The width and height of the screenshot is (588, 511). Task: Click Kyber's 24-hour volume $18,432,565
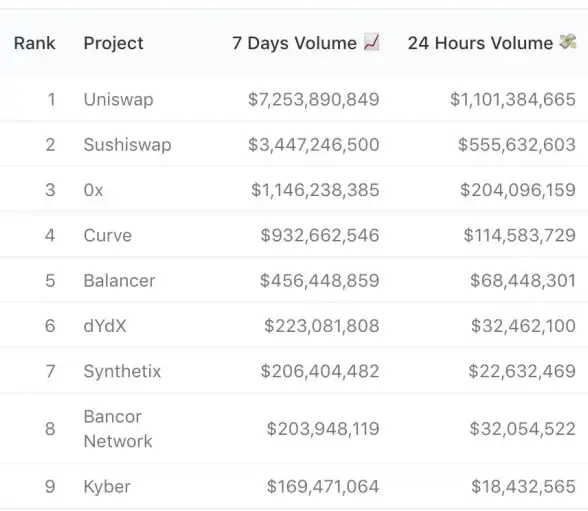[524, 487]
